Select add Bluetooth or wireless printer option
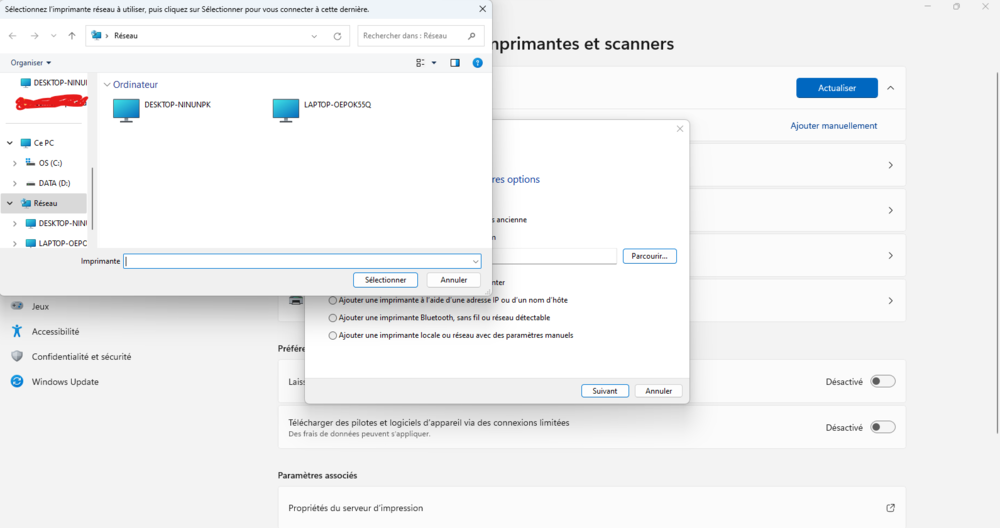1000x528 pixels. [333, 317]
